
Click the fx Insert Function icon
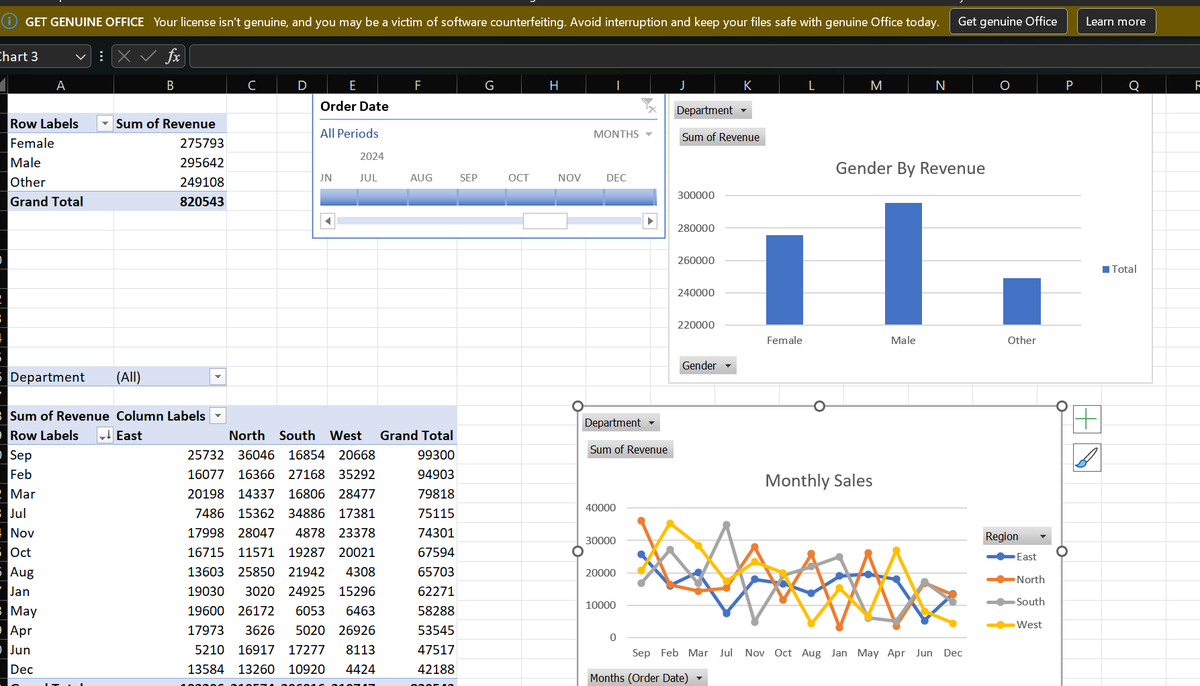coord(172,57)
